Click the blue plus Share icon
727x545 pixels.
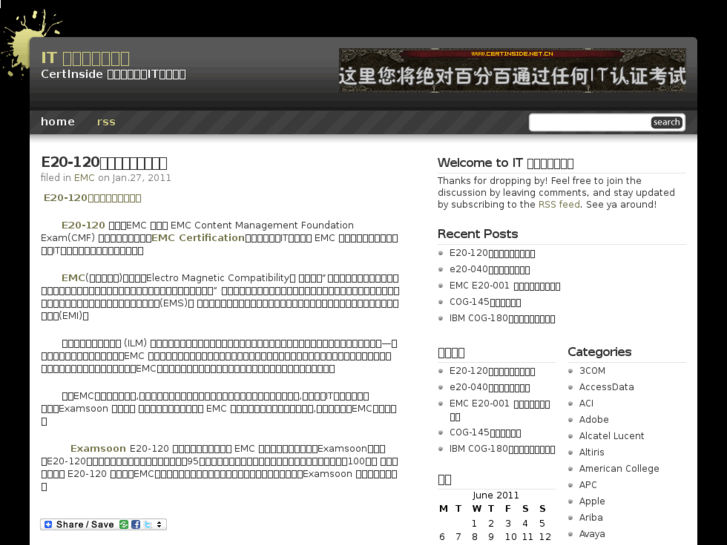tap(48, 524)
